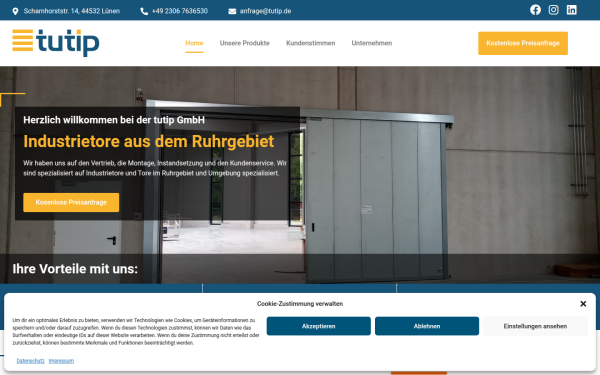Screen dimensions: 600x375
Task: Open the Unternehmen menu item
Action: 372,43
